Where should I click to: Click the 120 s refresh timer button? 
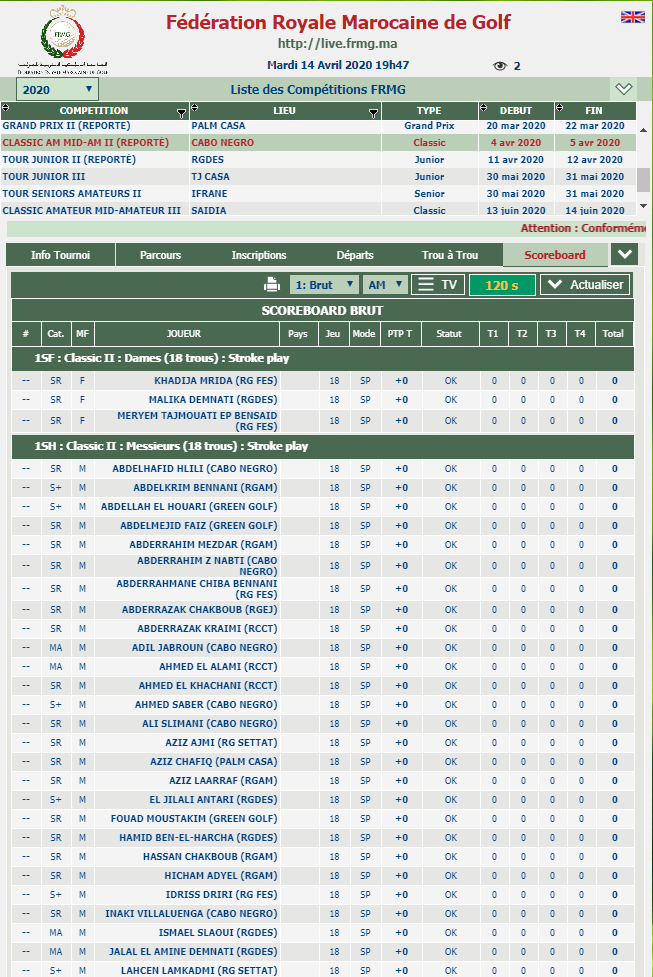click(502, 285)
